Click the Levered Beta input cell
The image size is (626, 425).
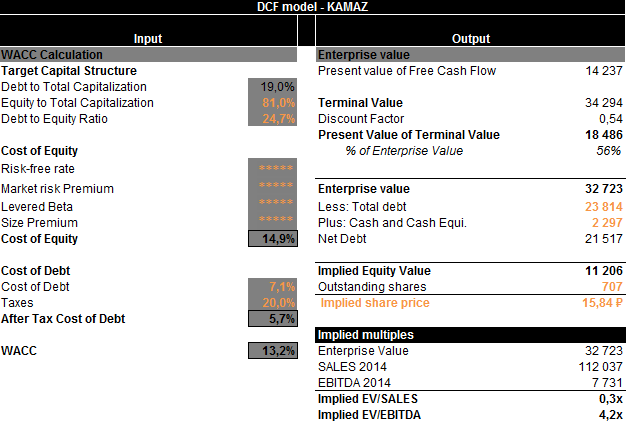click(272, 206)
